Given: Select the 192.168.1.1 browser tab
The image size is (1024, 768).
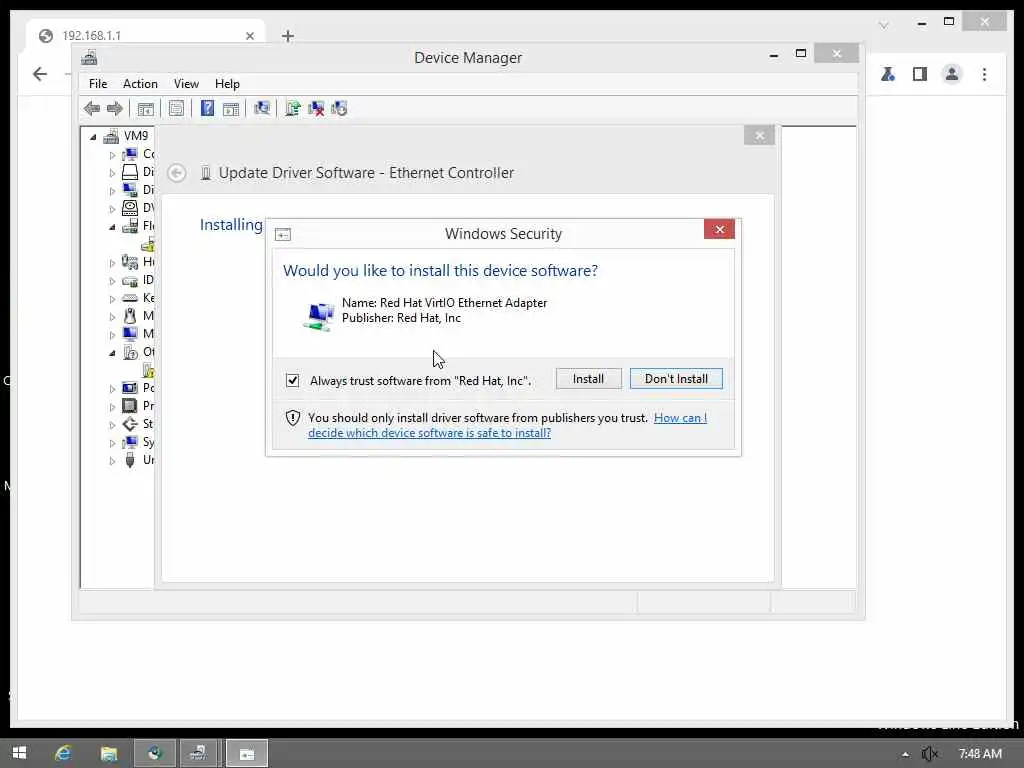Looking at the screenshot, I should (145, 35).
